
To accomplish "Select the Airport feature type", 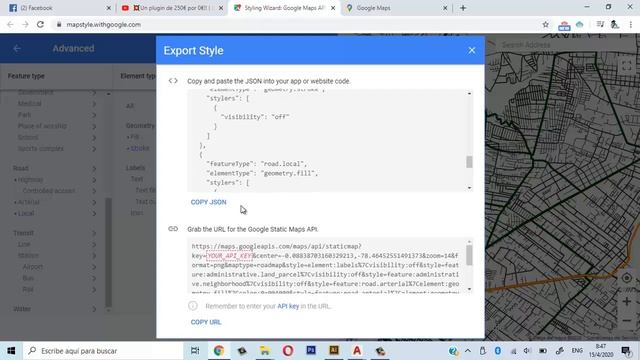I will point(33,267).
